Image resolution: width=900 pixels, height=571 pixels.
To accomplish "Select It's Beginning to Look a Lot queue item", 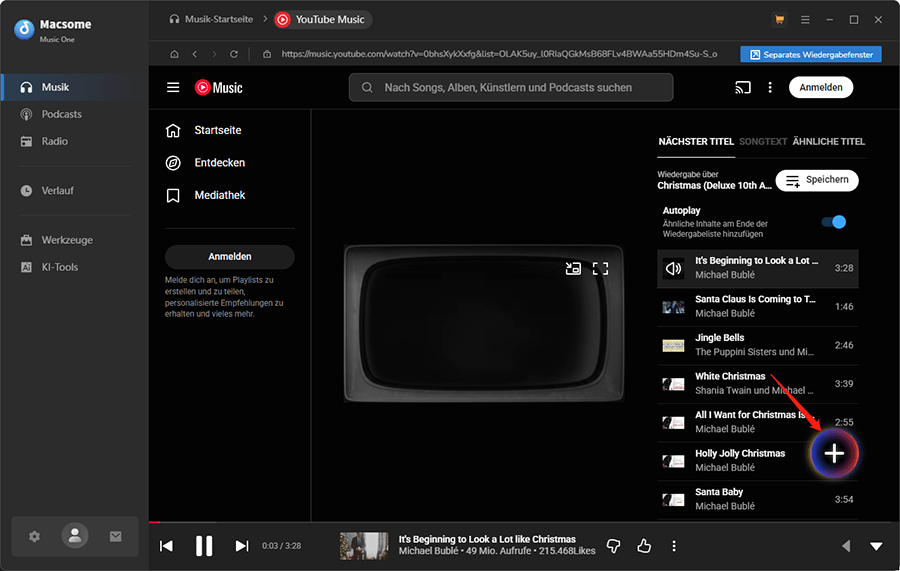I will pyautogui.click(x=758, y=268).
